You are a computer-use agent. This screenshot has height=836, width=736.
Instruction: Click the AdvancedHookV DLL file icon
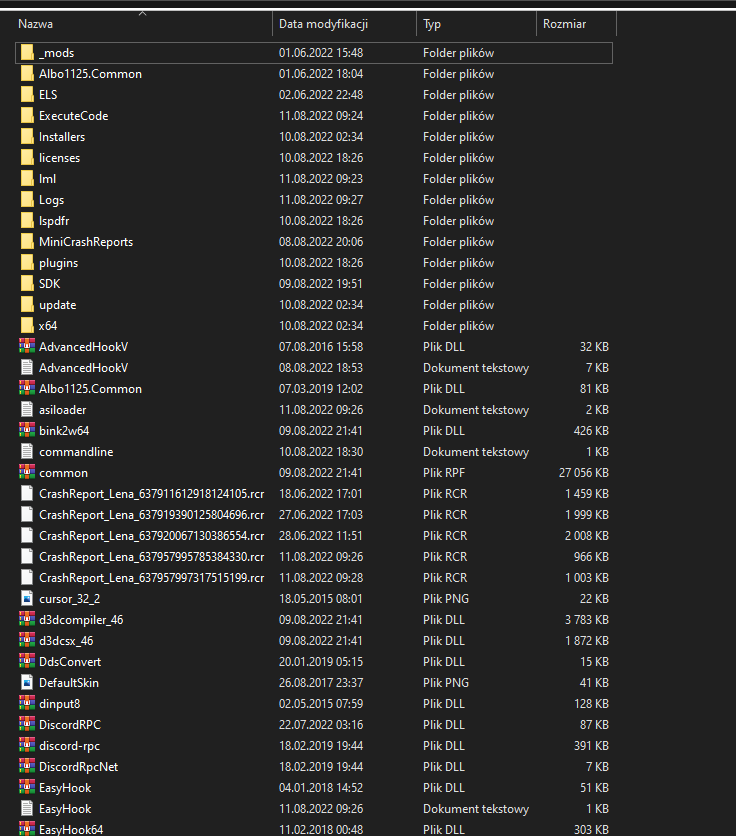point(27,347)
